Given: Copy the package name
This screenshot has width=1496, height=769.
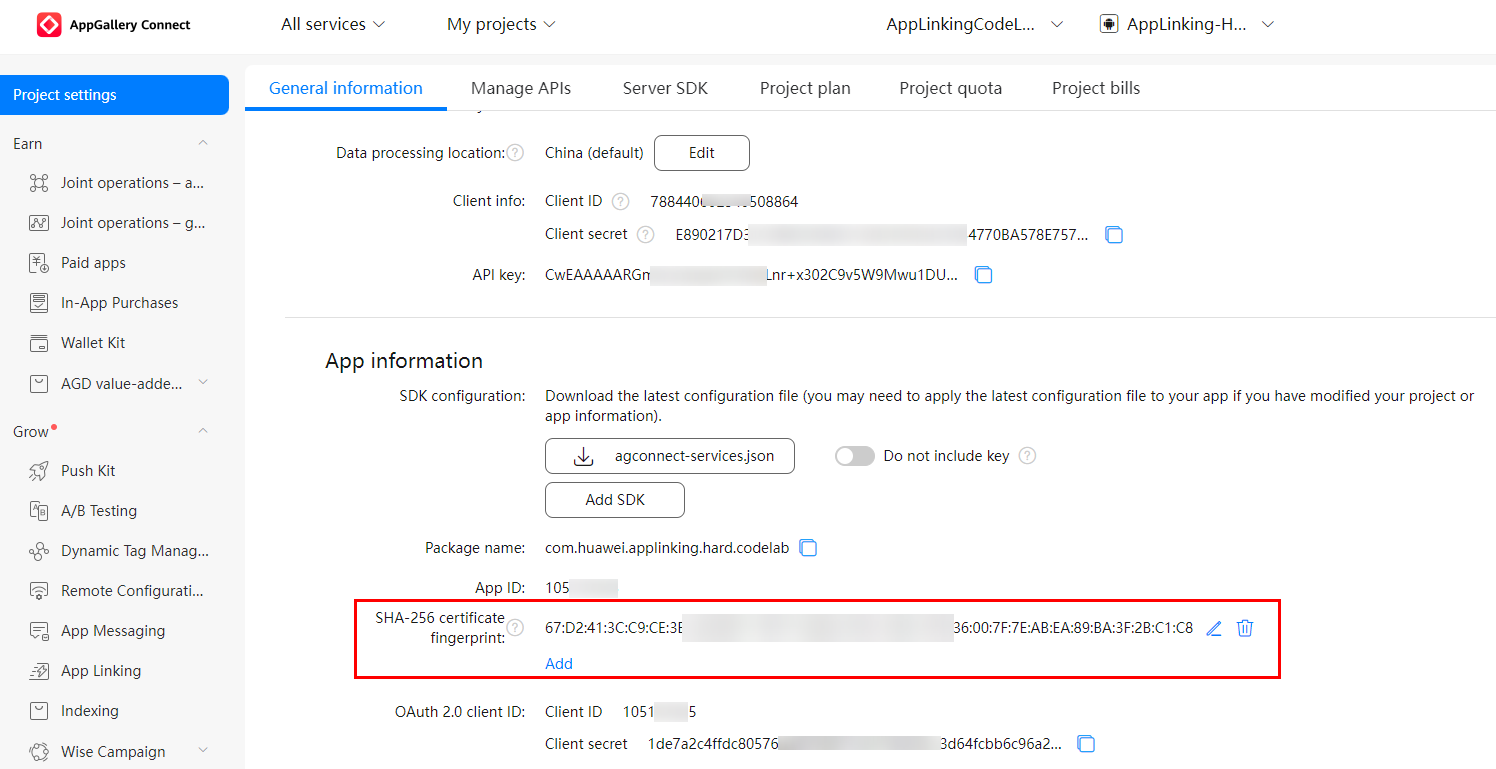Looking at the screenshot, I should [808, 548].
